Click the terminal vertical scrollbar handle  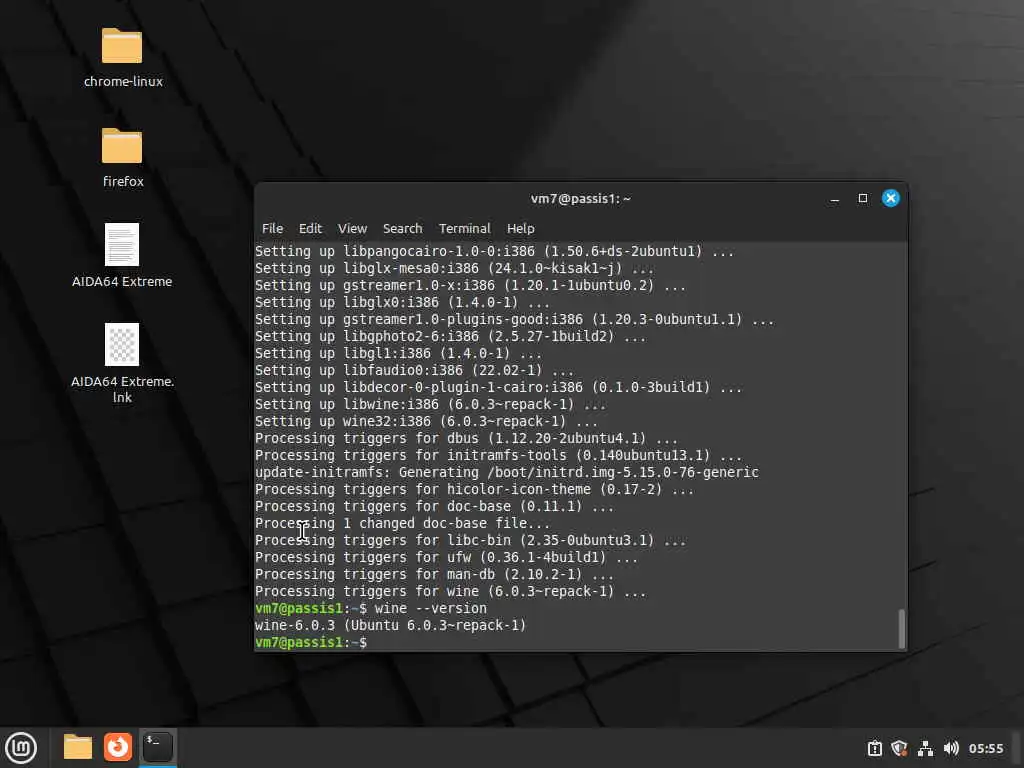[902, 628]
